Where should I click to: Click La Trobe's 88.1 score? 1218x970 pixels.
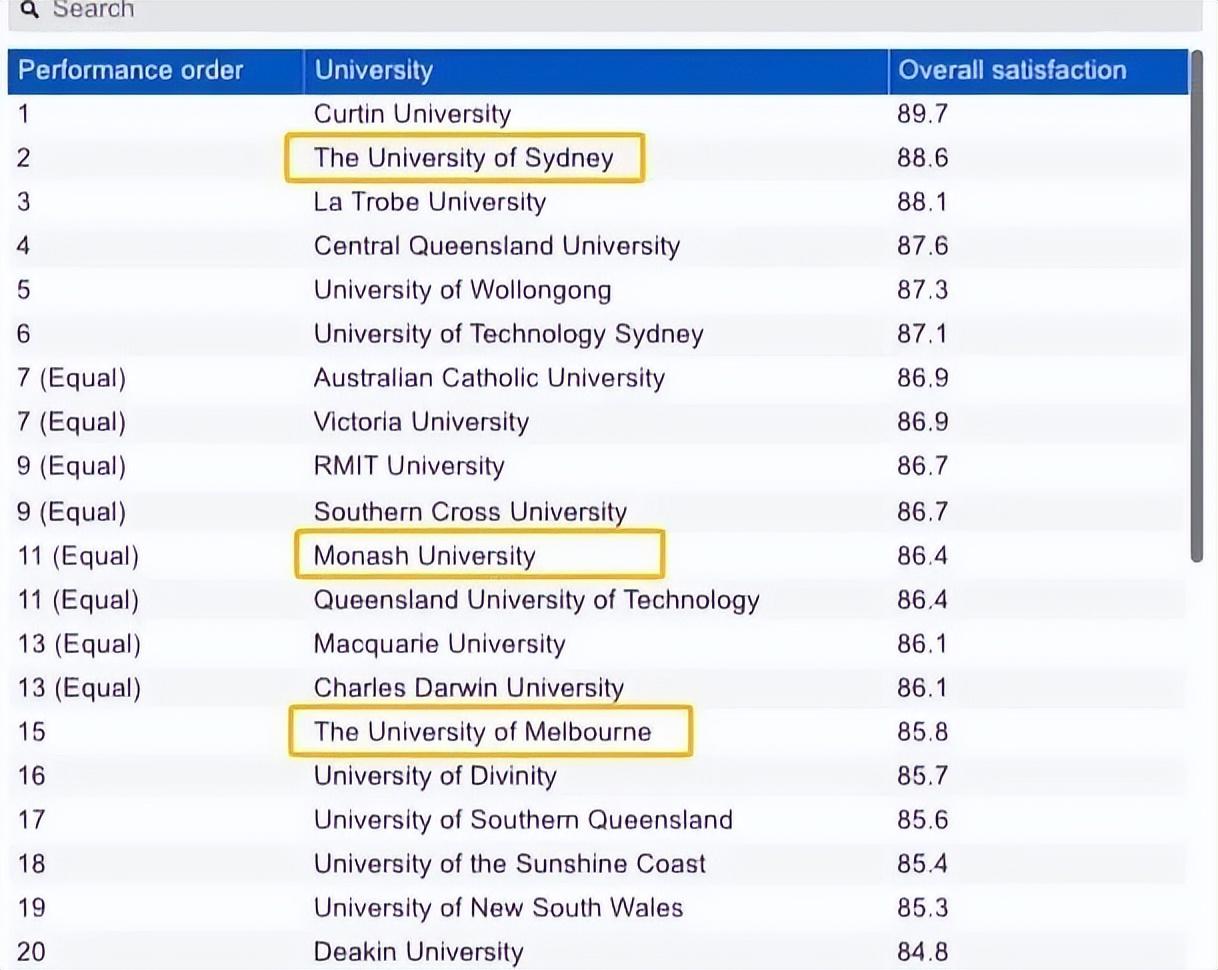tap(921, 202)
